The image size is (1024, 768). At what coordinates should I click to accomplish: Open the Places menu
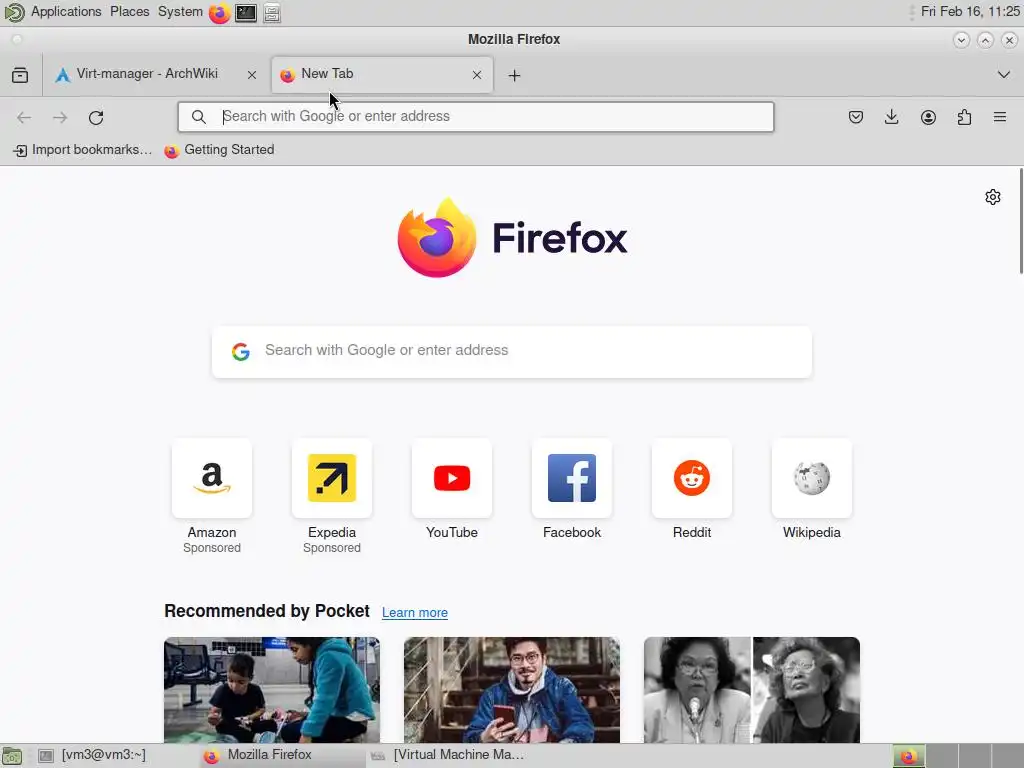129,12
